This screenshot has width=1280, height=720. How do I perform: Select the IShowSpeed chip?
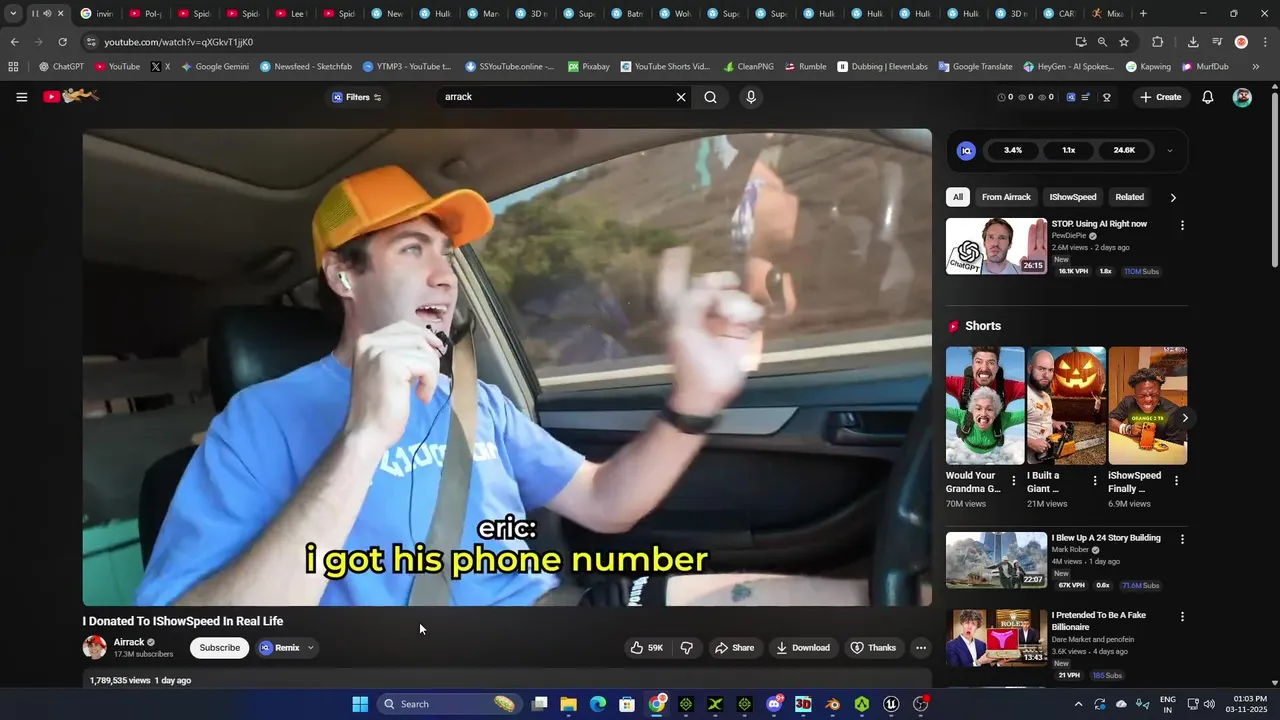click(1073, 197)
